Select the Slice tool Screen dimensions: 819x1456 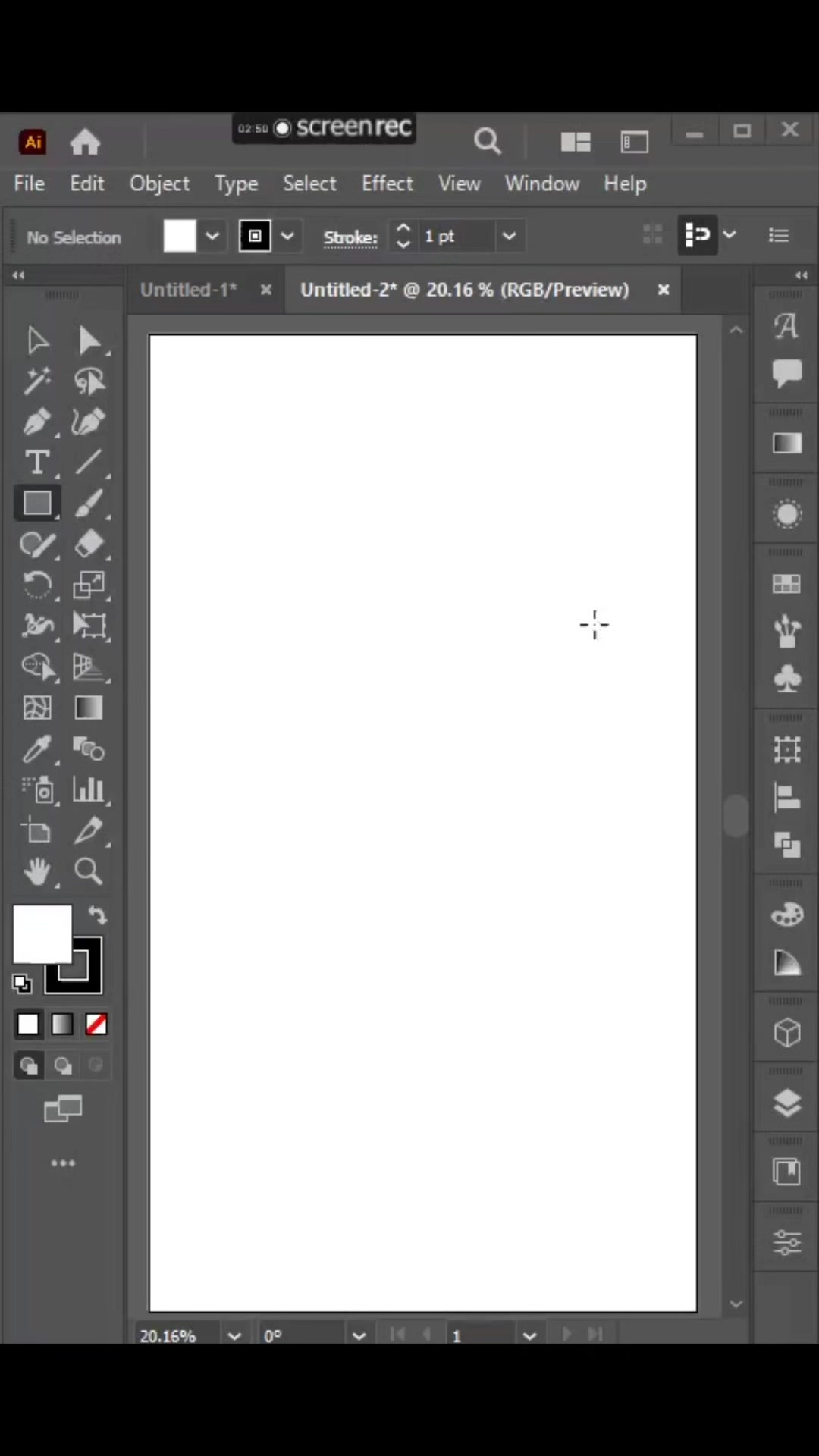89,831
